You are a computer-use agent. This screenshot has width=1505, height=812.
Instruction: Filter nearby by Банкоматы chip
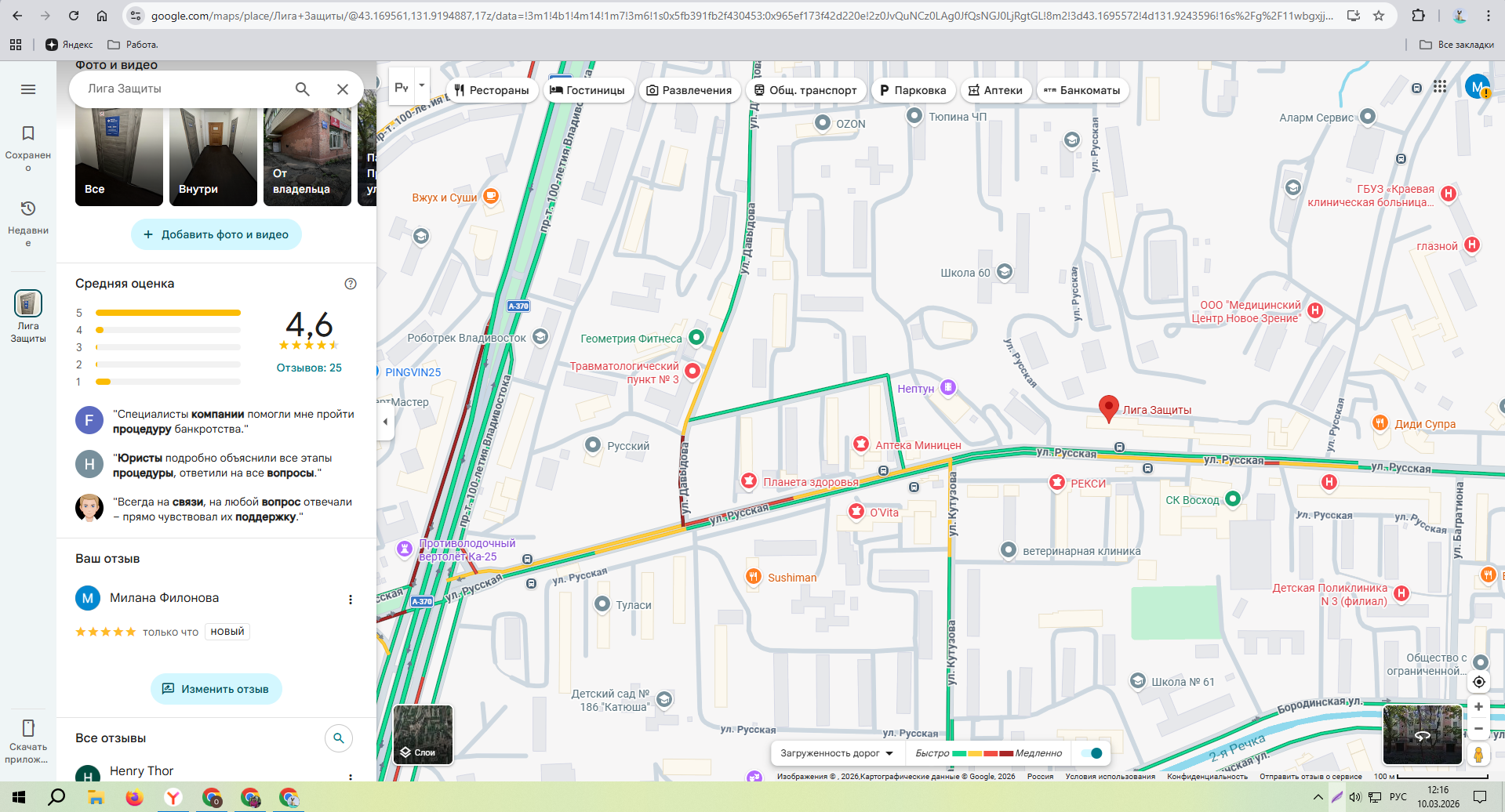1082,90
